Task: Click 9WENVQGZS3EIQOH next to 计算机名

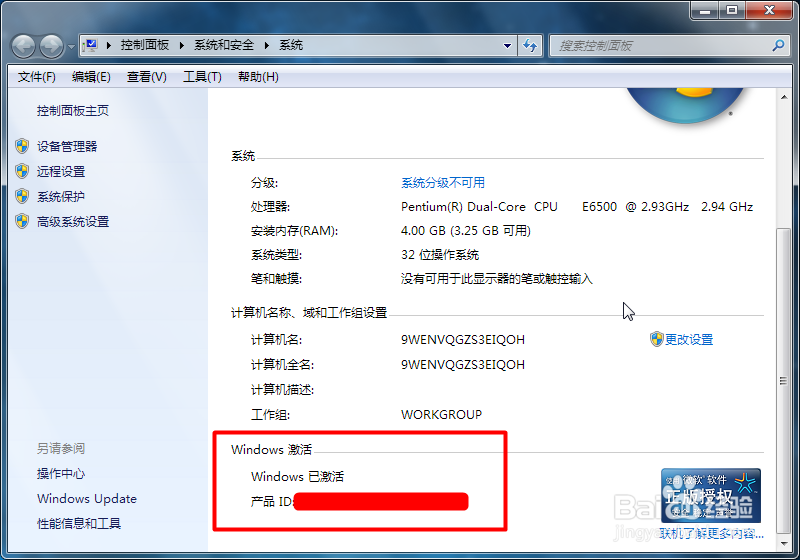Action: pyautogui.click(x=463, y=339)
